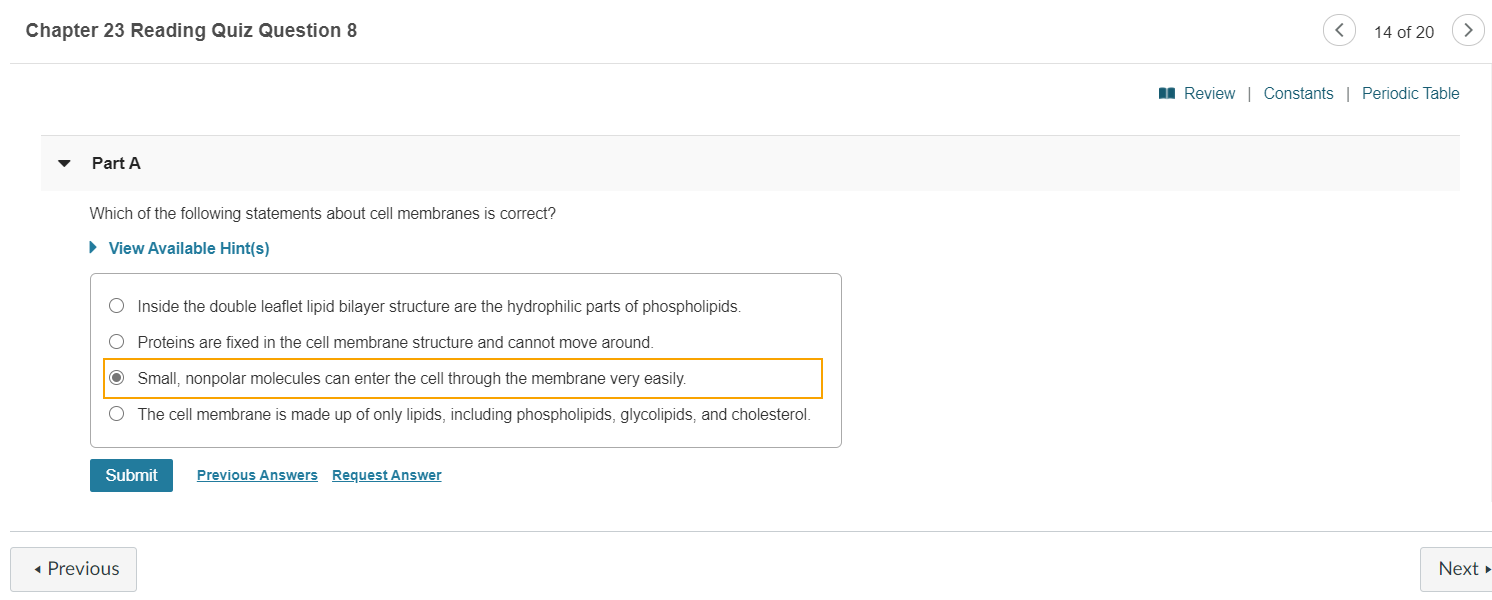Click the Review link text
The width and height of the screenshot is (1492, 600).
[x=1209, y=92]
